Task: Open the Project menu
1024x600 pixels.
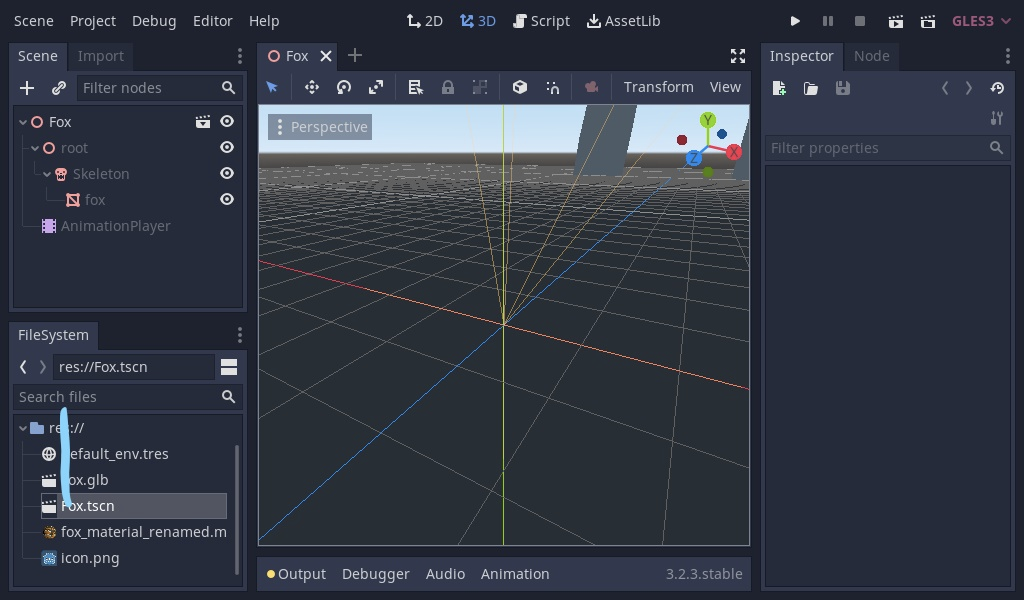Action: tap(93, 21)
